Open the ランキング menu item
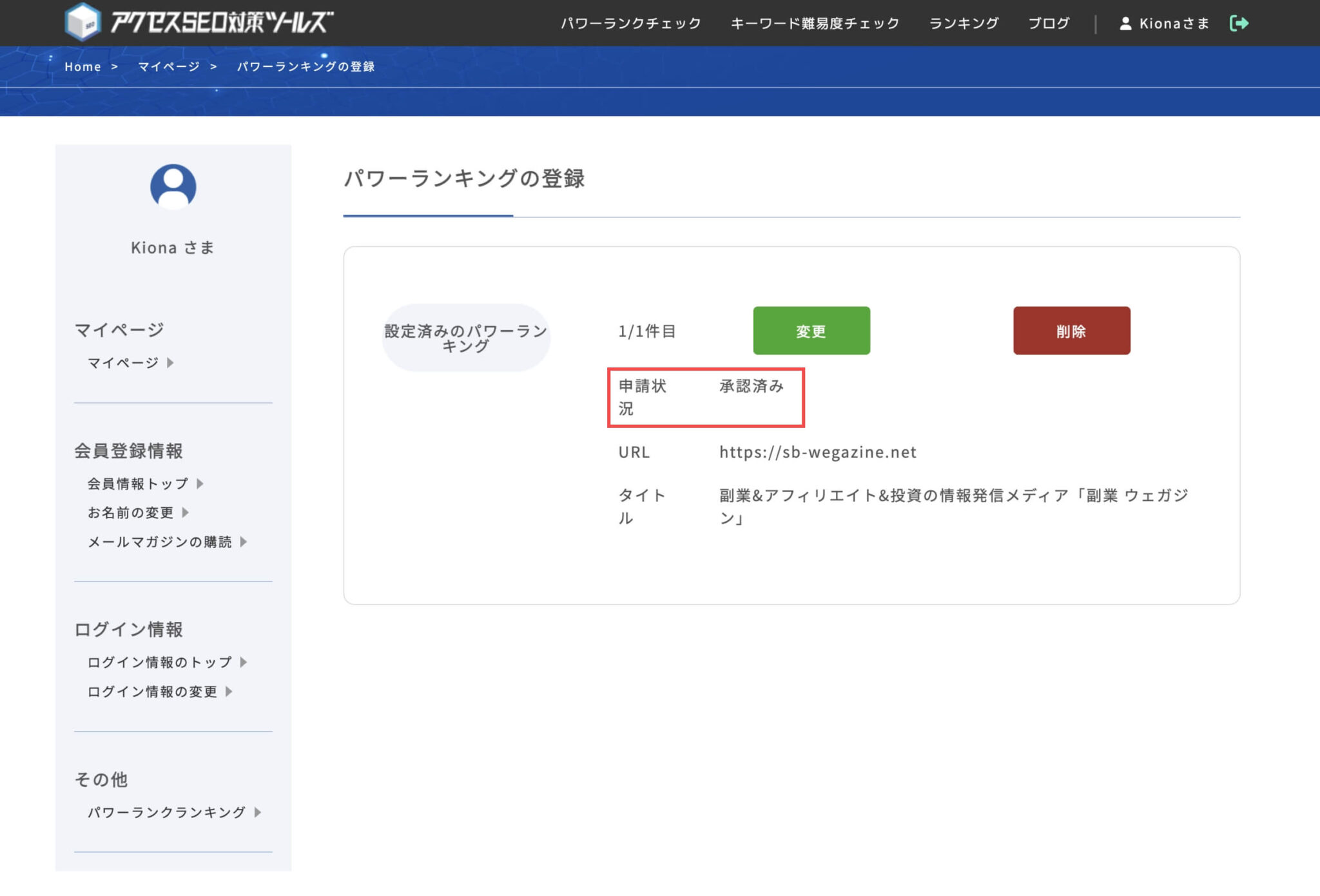The width and height of the screenshot is (1320, 896). point(963,23)
